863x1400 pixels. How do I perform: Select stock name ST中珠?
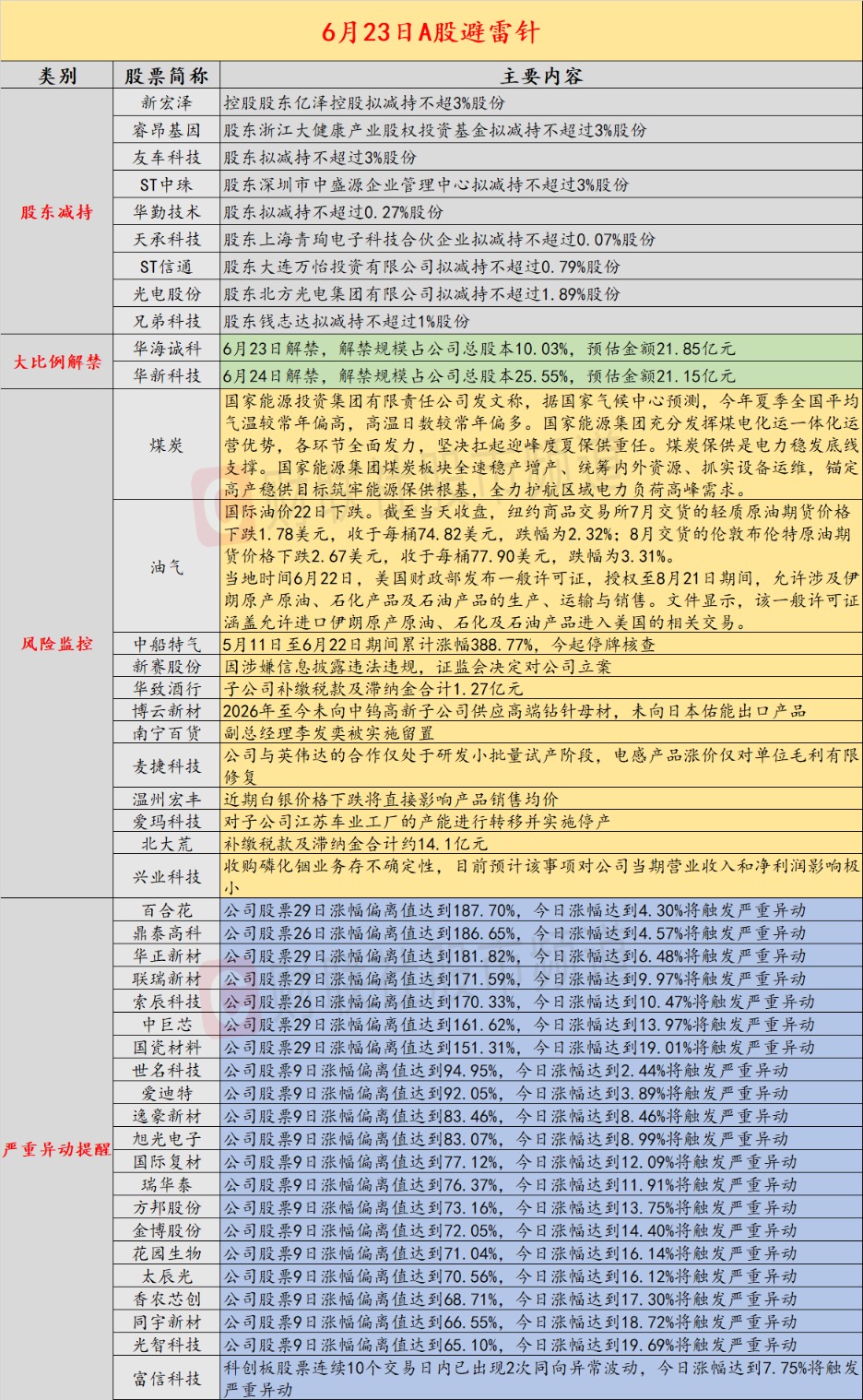167,184
